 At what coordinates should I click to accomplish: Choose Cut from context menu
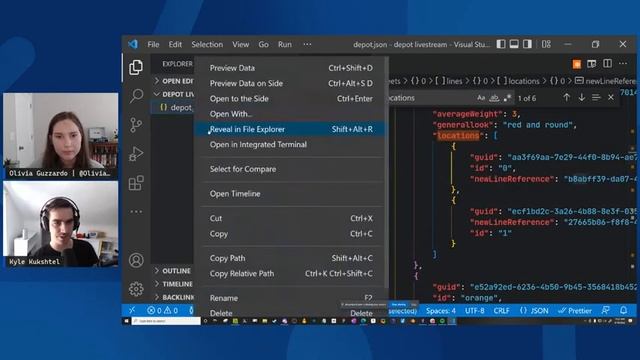click(x=291, y=218)
